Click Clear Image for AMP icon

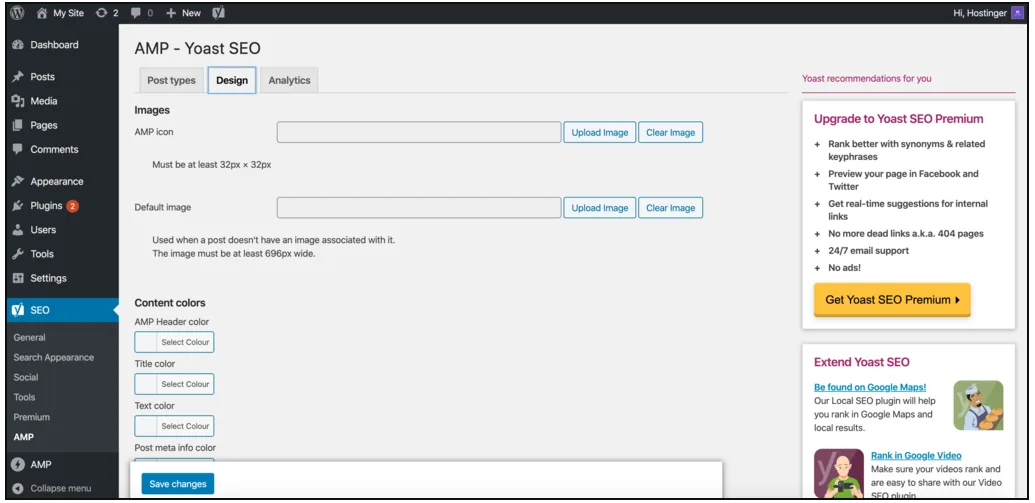[x=671, y=132]
